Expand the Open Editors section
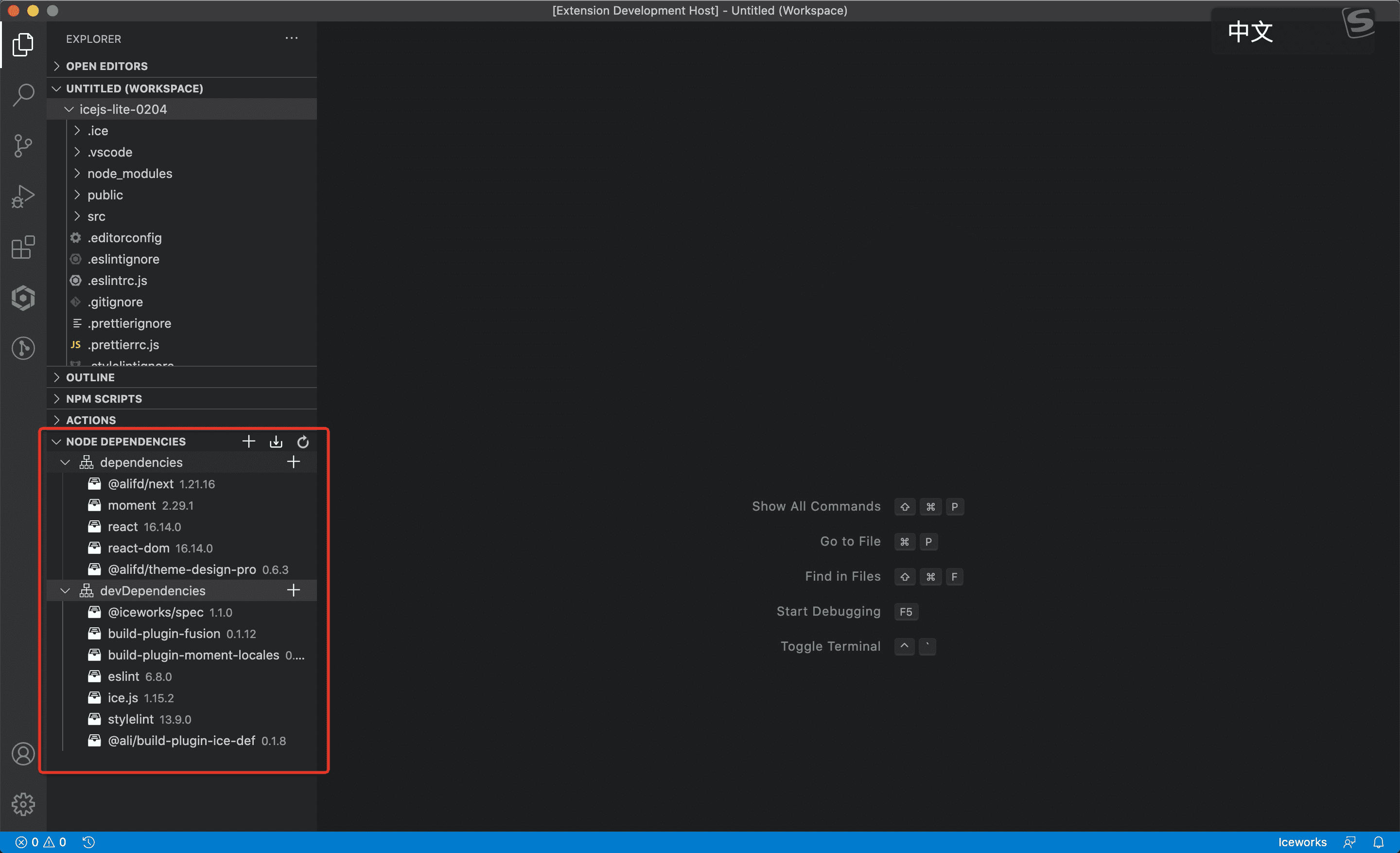 pos(182,66)
